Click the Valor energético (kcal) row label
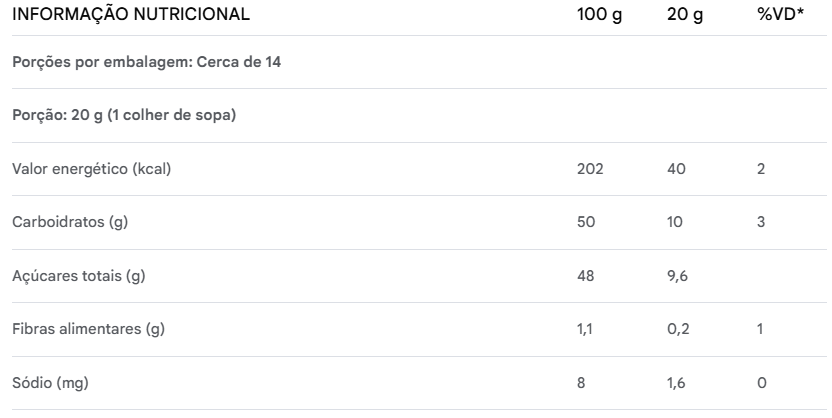Viewport: 832px width, 418px height. (92, 169)
